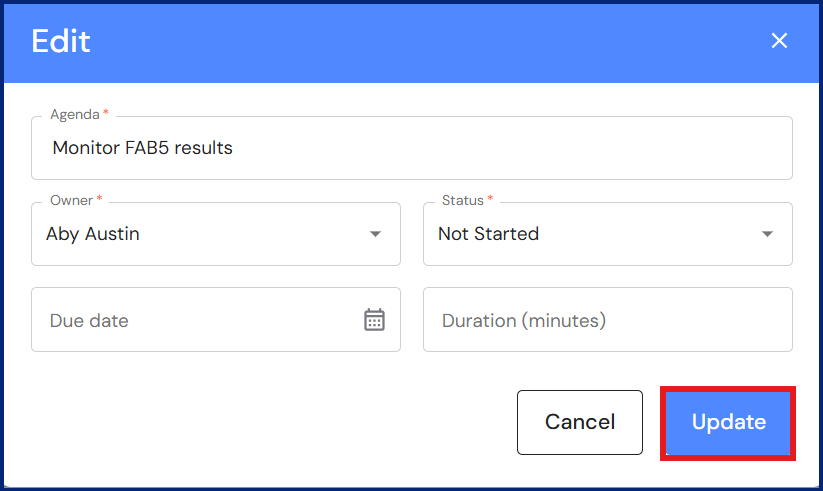This screenshot has width=823, height=491.
Task: Focus the Due date input field
Action: tap(190, 320)
